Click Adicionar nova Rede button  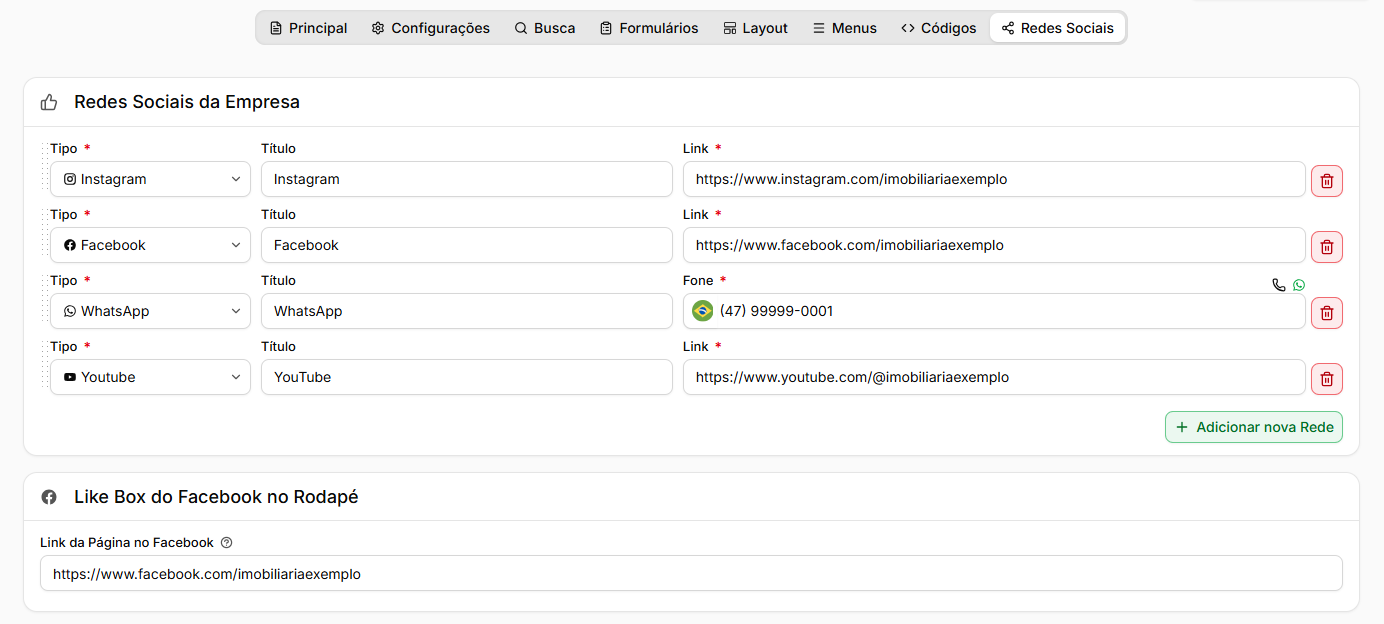coord(1254,427)
